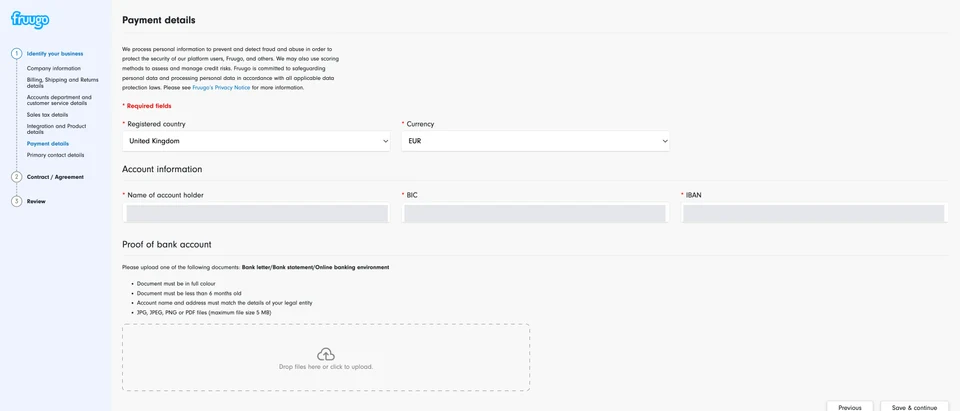The image size is (960, 411).
Task: Click the Payment details page heading
Action: coord(159,20)
